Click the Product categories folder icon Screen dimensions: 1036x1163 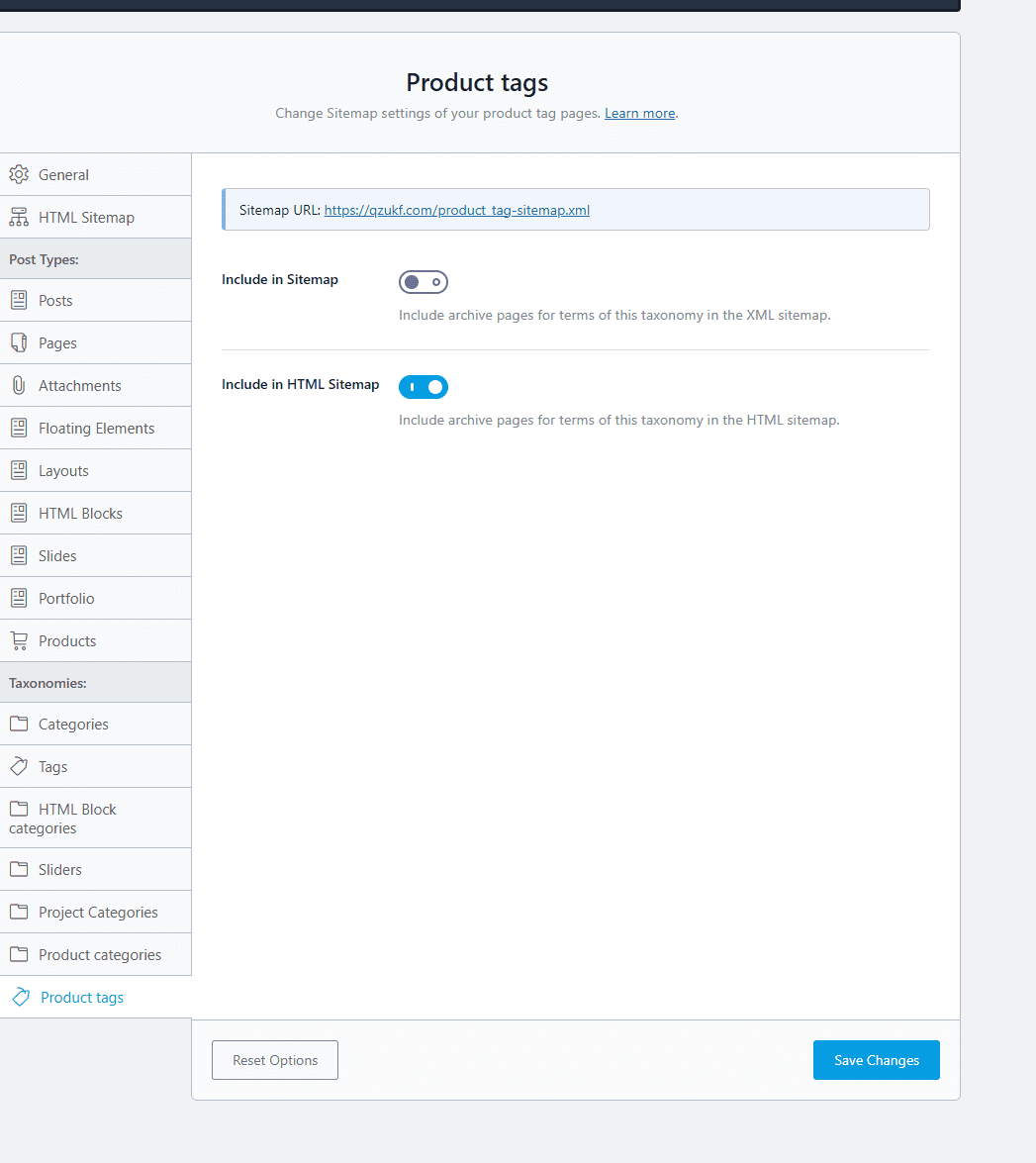tap(19, 954)
